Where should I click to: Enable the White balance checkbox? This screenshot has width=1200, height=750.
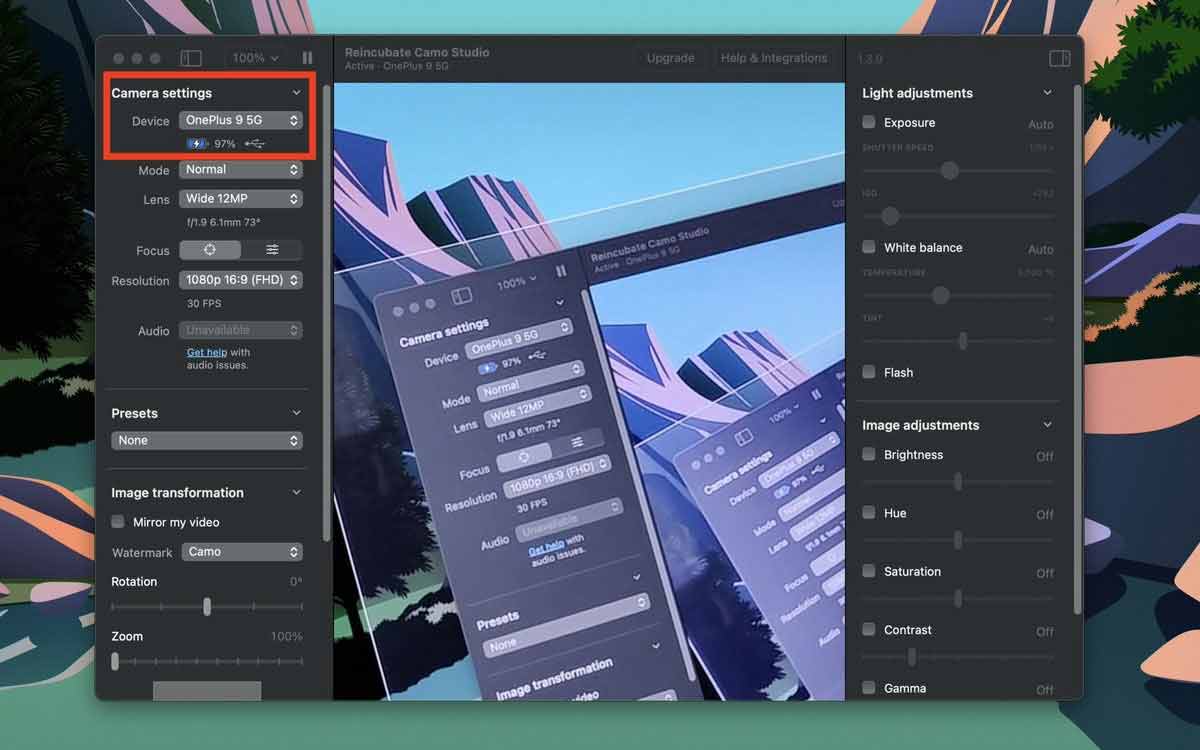(869, 247)
